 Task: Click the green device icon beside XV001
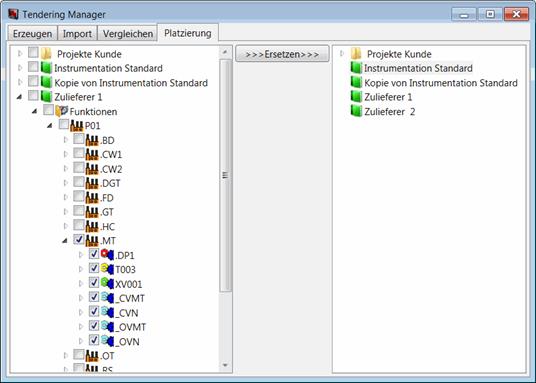107,283
